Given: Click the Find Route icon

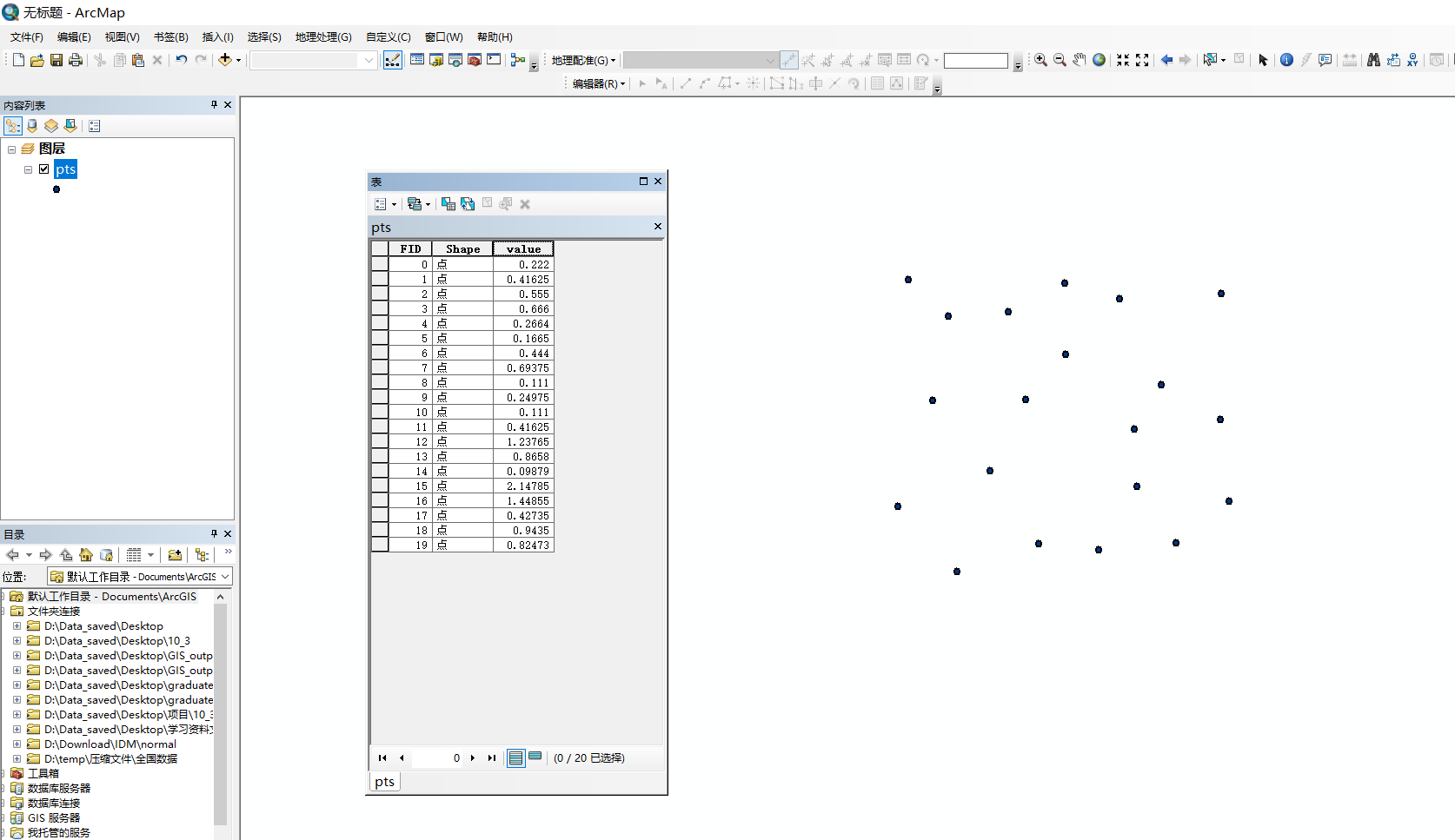Looking at the screenshot, I should (x=1393, y=60).
